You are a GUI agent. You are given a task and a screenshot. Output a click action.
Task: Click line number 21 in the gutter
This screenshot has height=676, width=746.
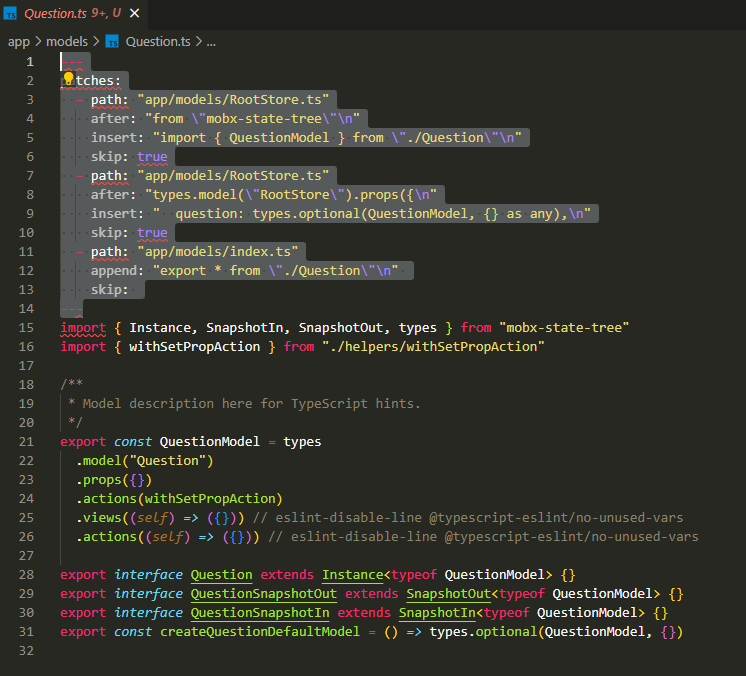[x=26, y=442]
